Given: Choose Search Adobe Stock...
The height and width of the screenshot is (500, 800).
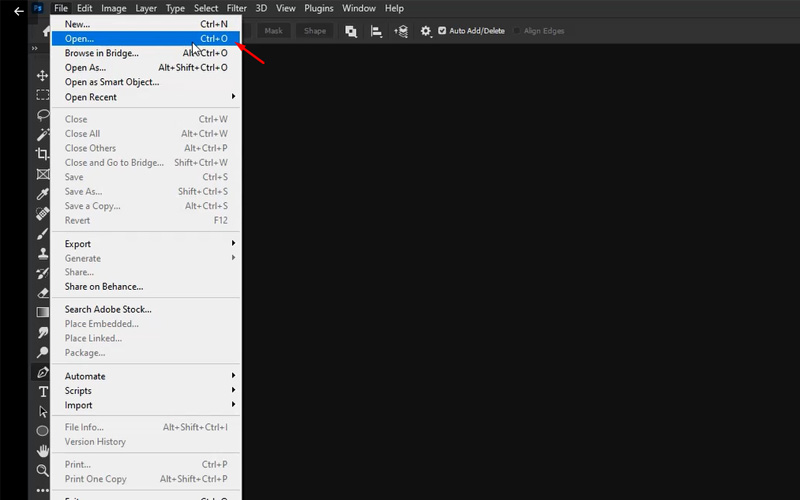Looking at the screenshot, I should 145,309.
